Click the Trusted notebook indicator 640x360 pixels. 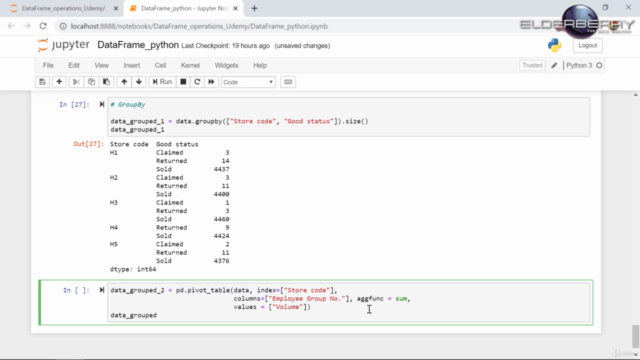point(532,65)
